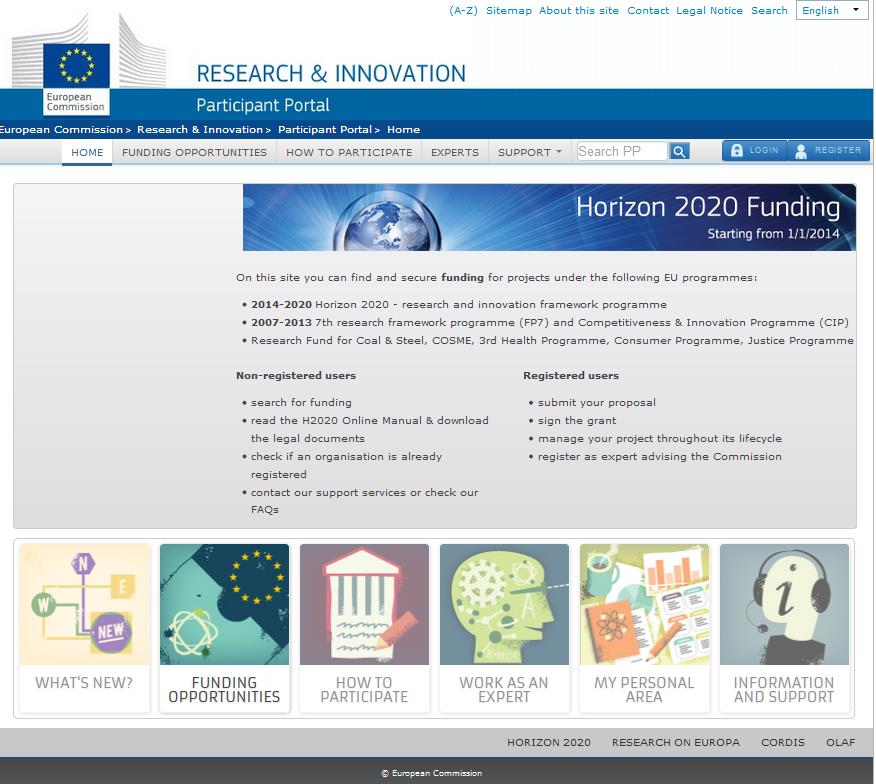Click the magnifier search button
This screenshot has height=784, width=876.
coord(679,151)
